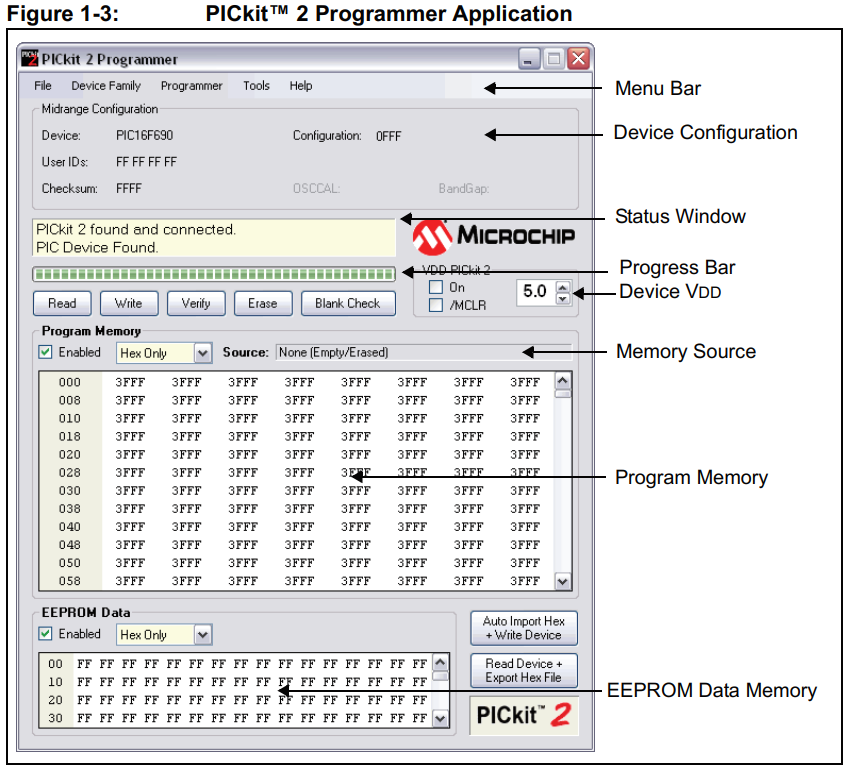Image resolution: width=859 pixels, height=778 pixels.
Task: Click the green progress bar
Action: pos(214,274)
